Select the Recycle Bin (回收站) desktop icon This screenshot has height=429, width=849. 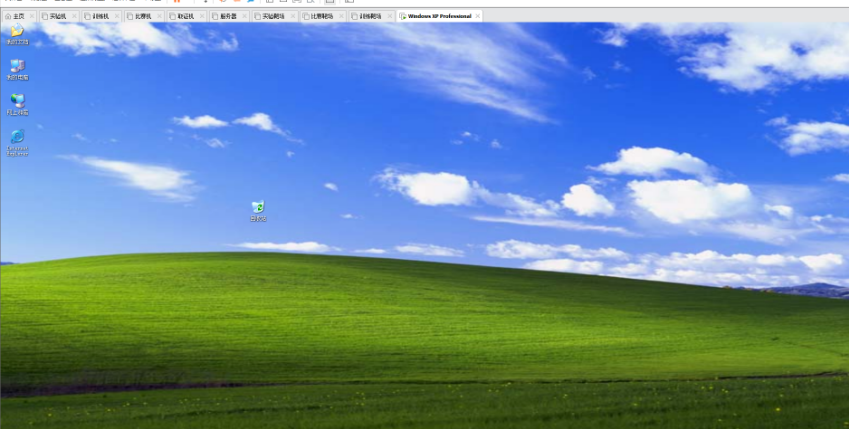258,211
